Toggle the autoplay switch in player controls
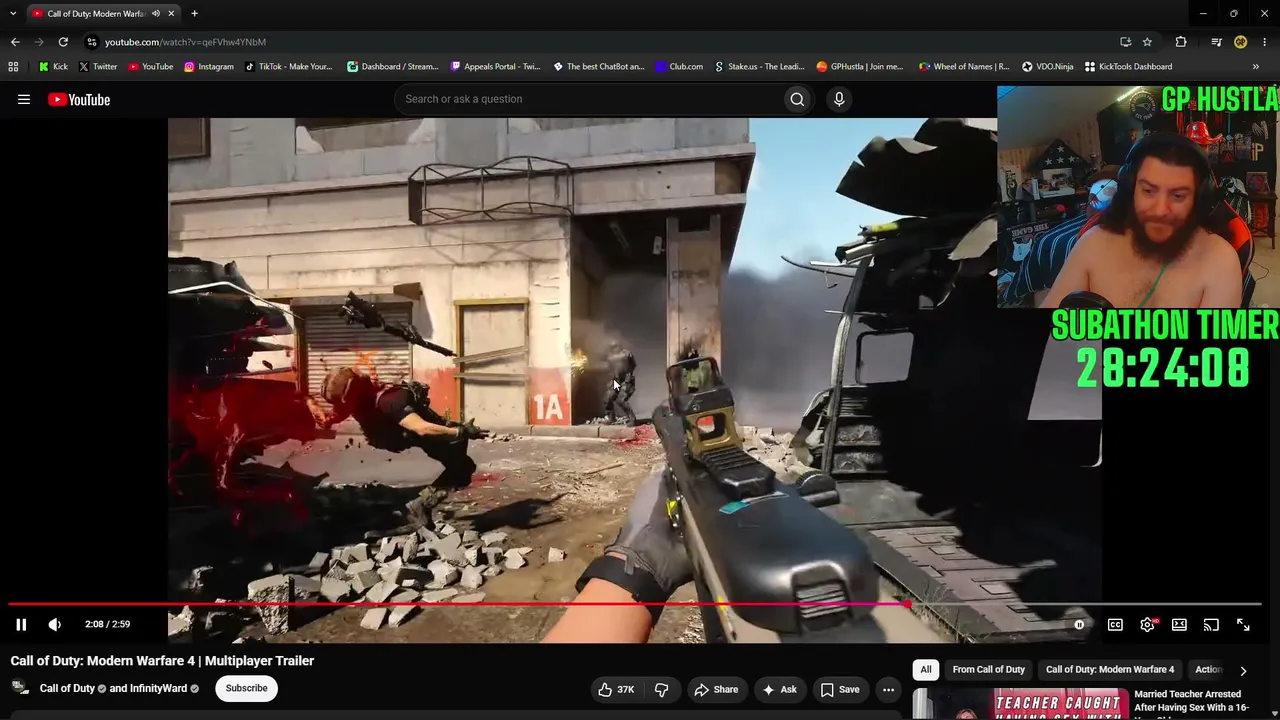Screen dimensions: 1280x720 click(1079, 625)
